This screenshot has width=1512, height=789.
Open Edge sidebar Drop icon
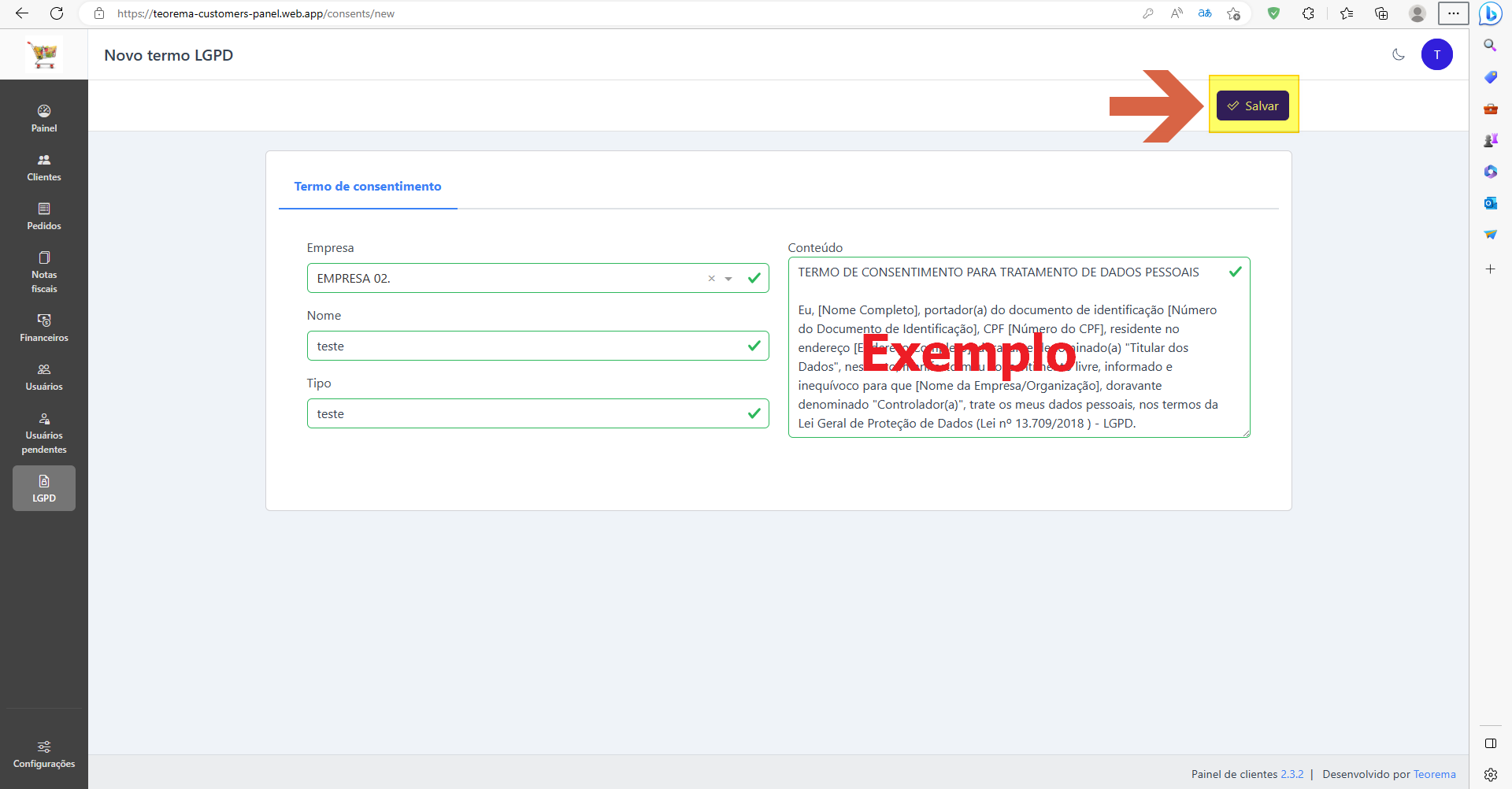(x=1490, y=235)
